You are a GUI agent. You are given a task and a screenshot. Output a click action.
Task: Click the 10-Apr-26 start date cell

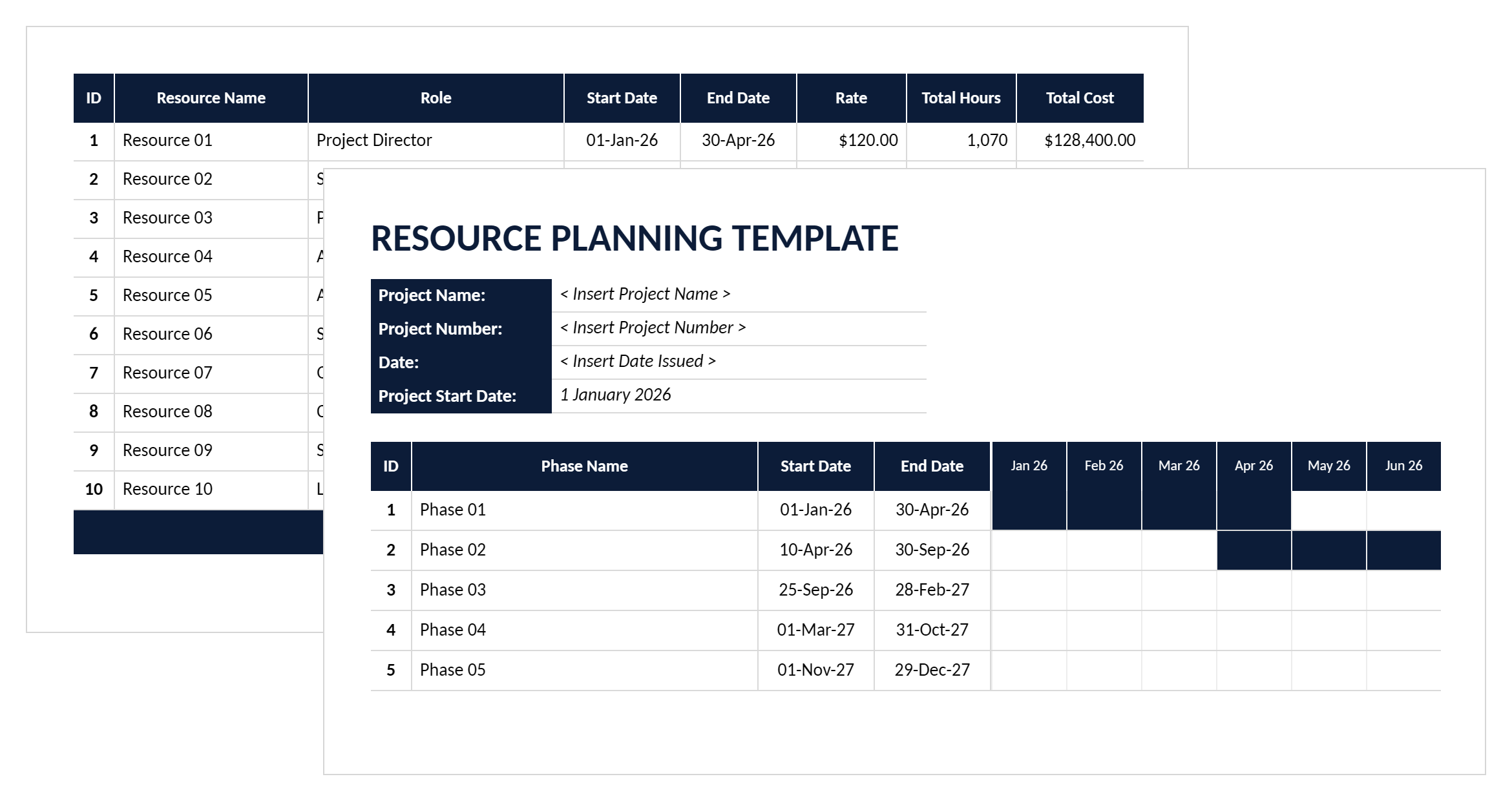[x=815, y=550]
